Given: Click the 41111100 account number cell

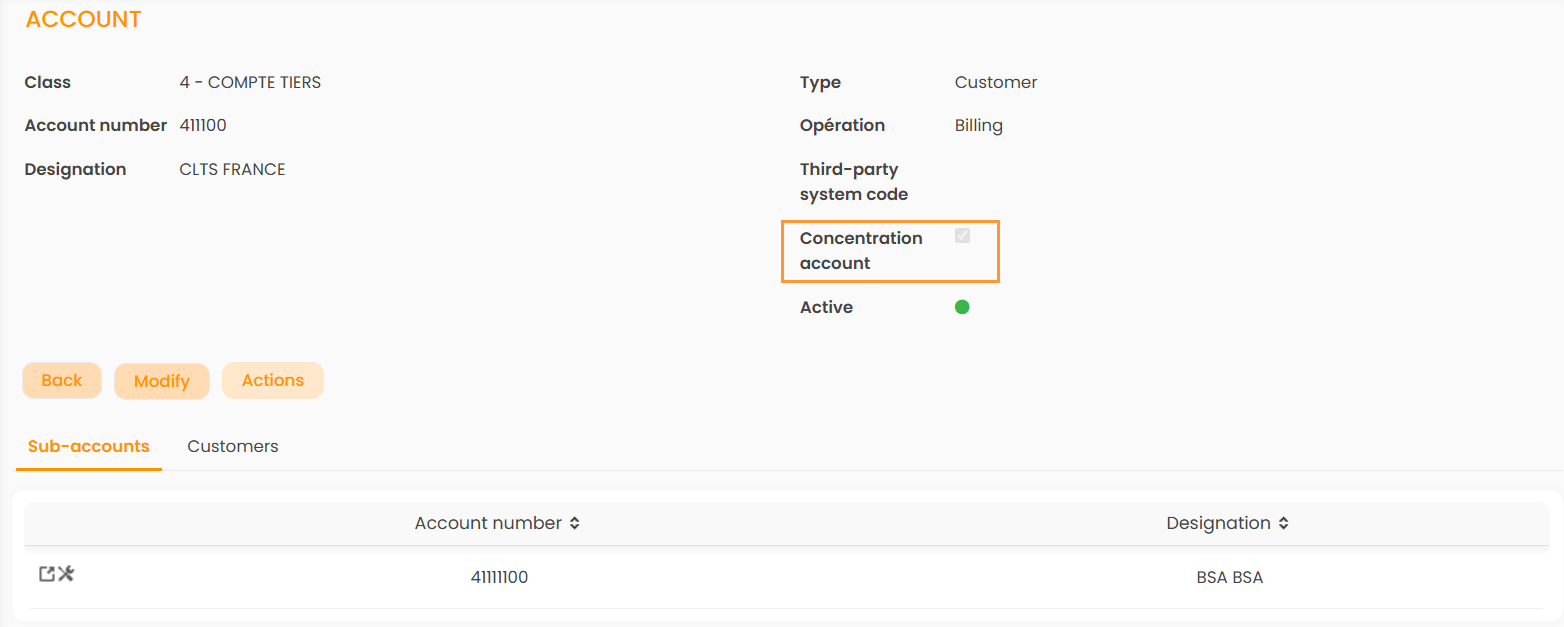Looking at the screenshot, I should 499,577.
